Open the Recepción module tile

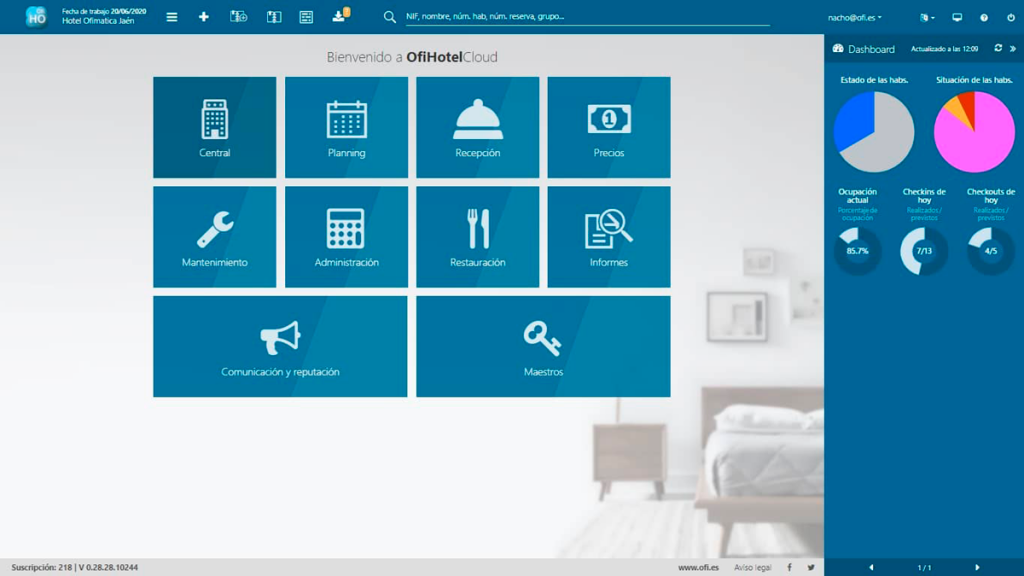point(477,128)
